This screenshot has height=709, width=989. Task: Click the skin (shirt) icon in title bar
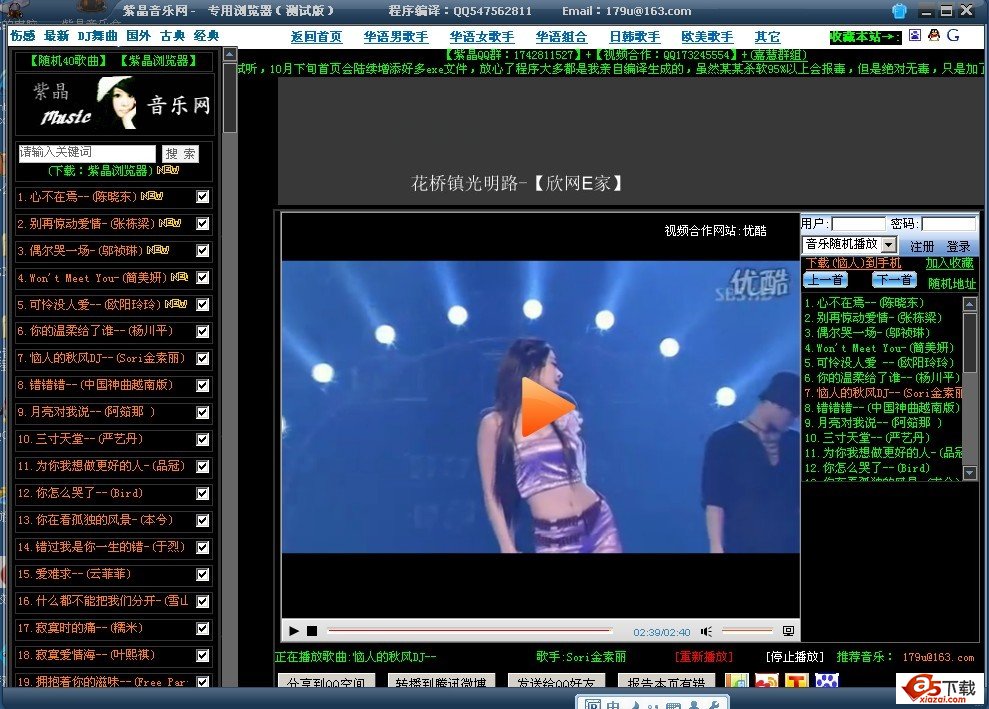(900, 11)
